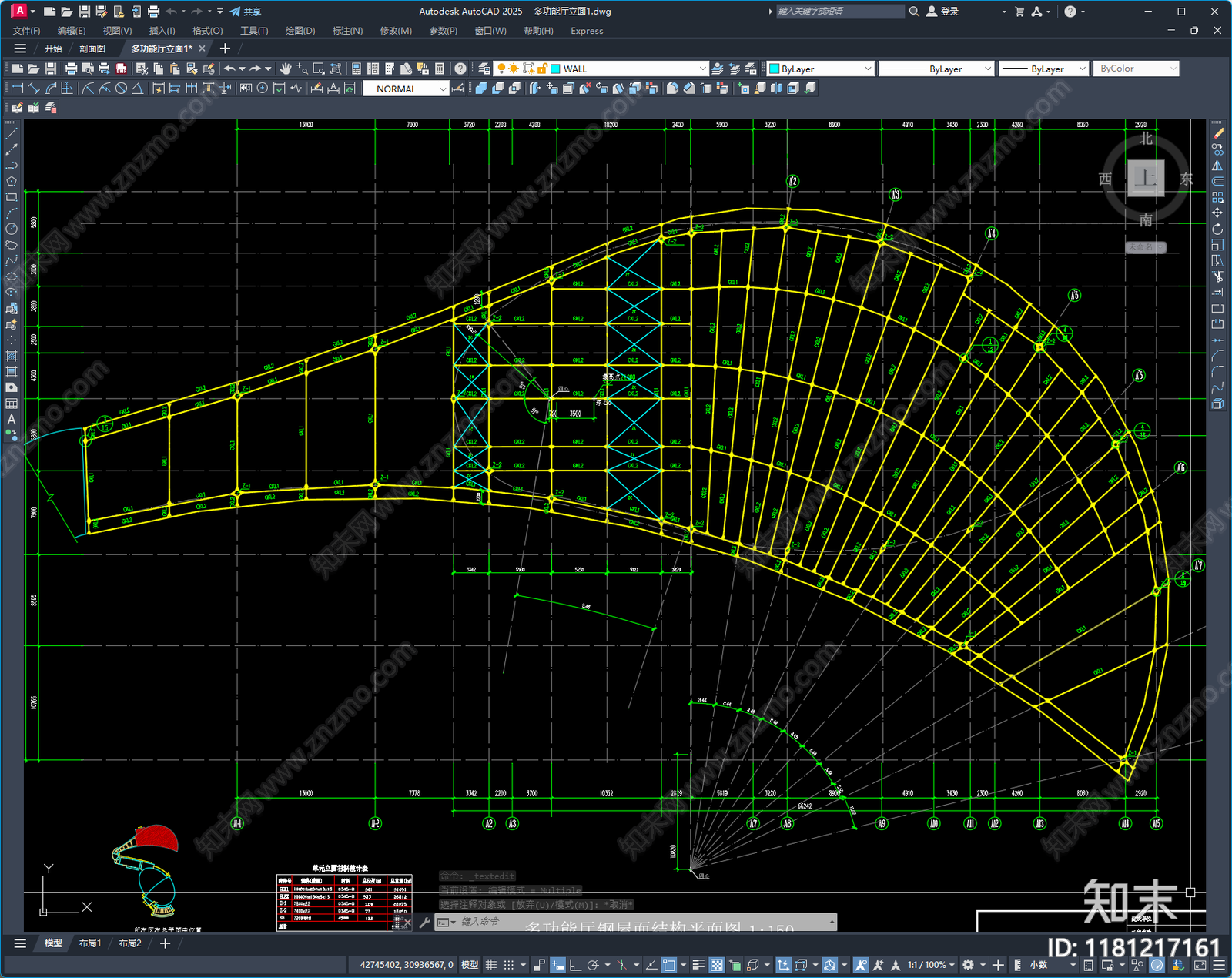Click the command line input field
This screenshot has width=1232, height=978.
point(635,922)
